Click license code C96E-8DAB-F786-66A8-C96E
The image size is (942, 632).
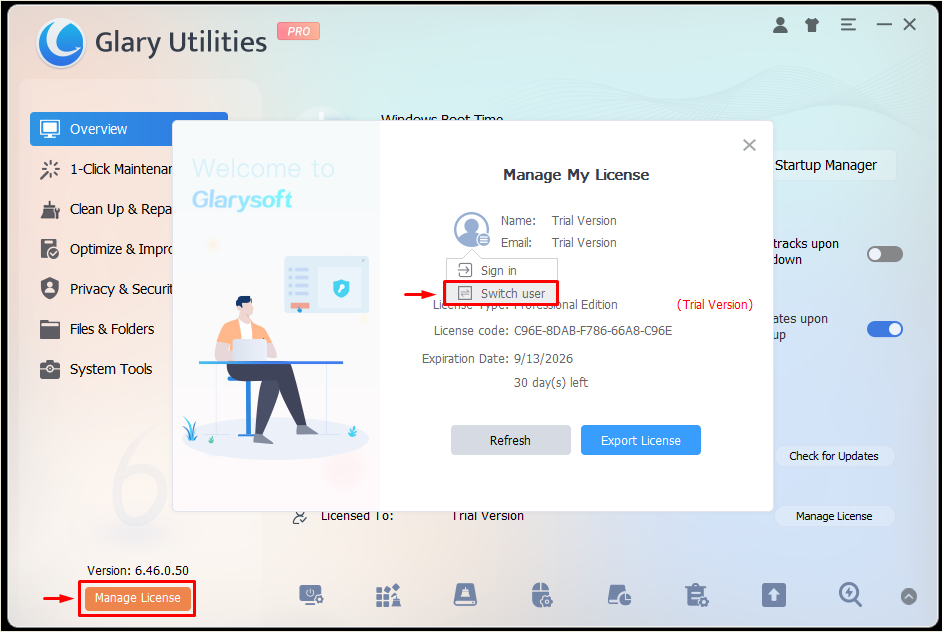[x=593, y=330]
